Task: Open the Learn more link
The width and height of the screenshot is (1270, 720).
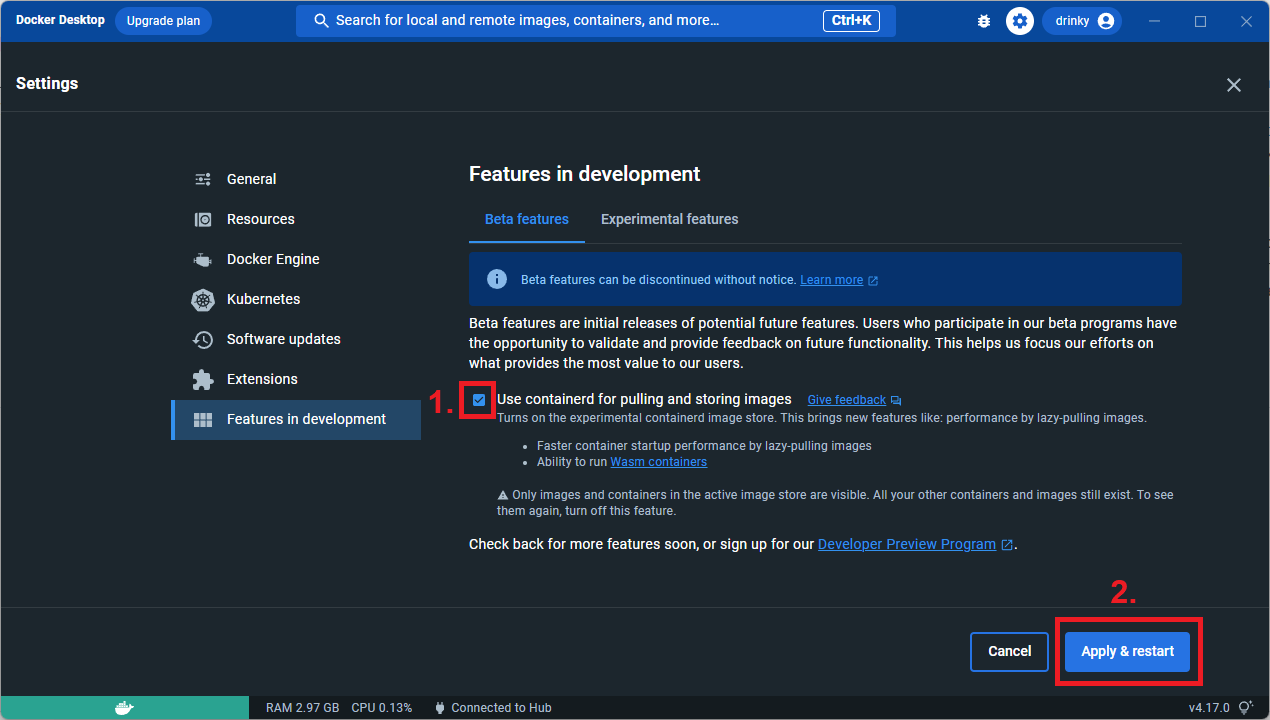Action: 831,280
